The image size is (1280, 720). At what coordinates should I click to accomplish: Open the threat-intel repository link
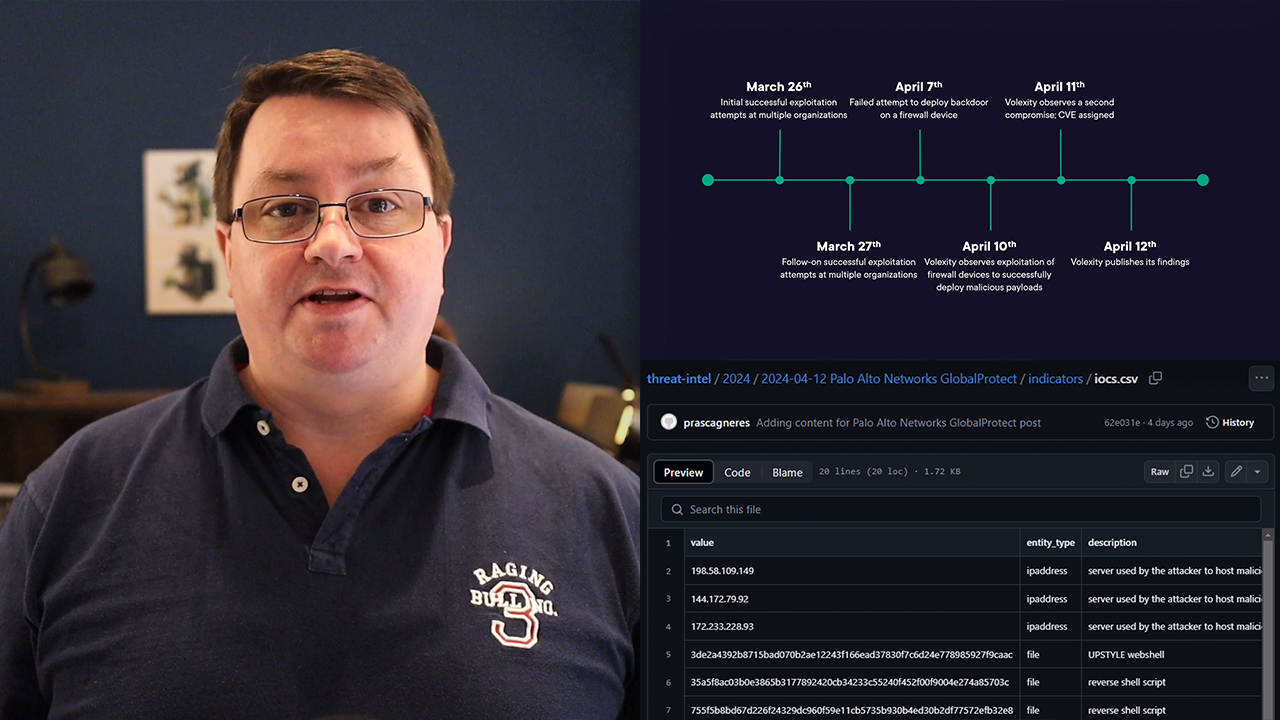pos(679,379)
